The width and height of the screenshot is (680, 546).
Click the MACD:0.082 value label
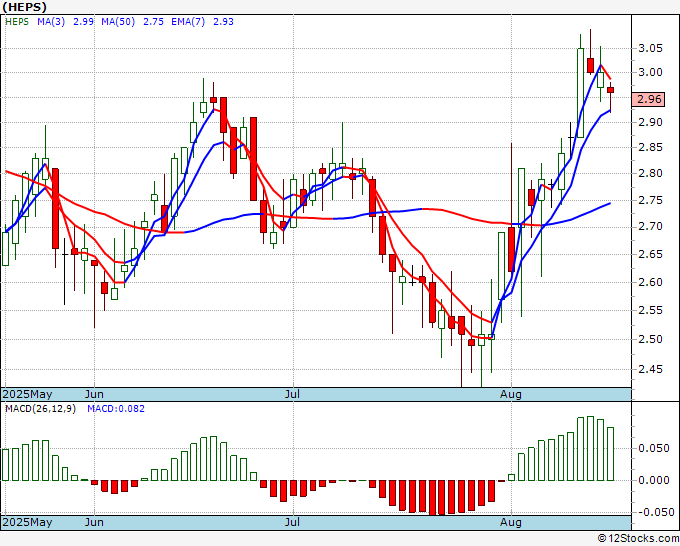pos(116,409)
